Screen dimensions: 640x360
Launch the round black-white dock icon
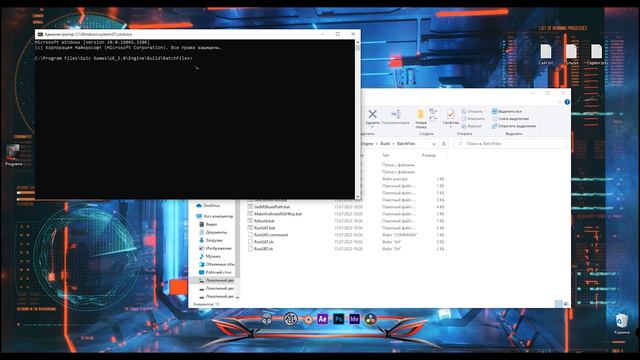291,319
